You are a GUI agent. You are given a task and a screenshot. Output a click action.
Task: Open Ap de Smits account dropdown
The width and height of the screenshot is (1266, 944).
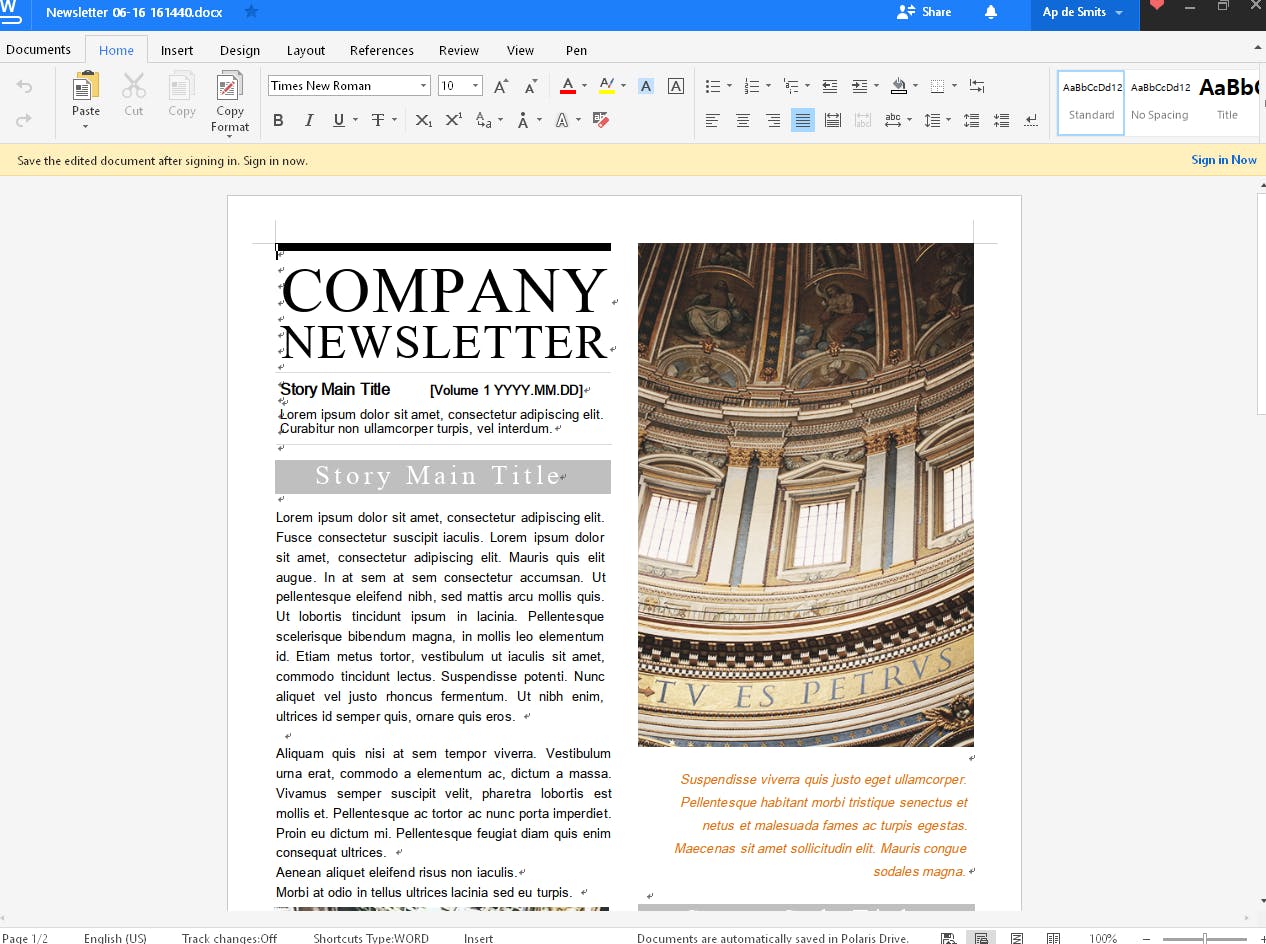click(1083, 13)
